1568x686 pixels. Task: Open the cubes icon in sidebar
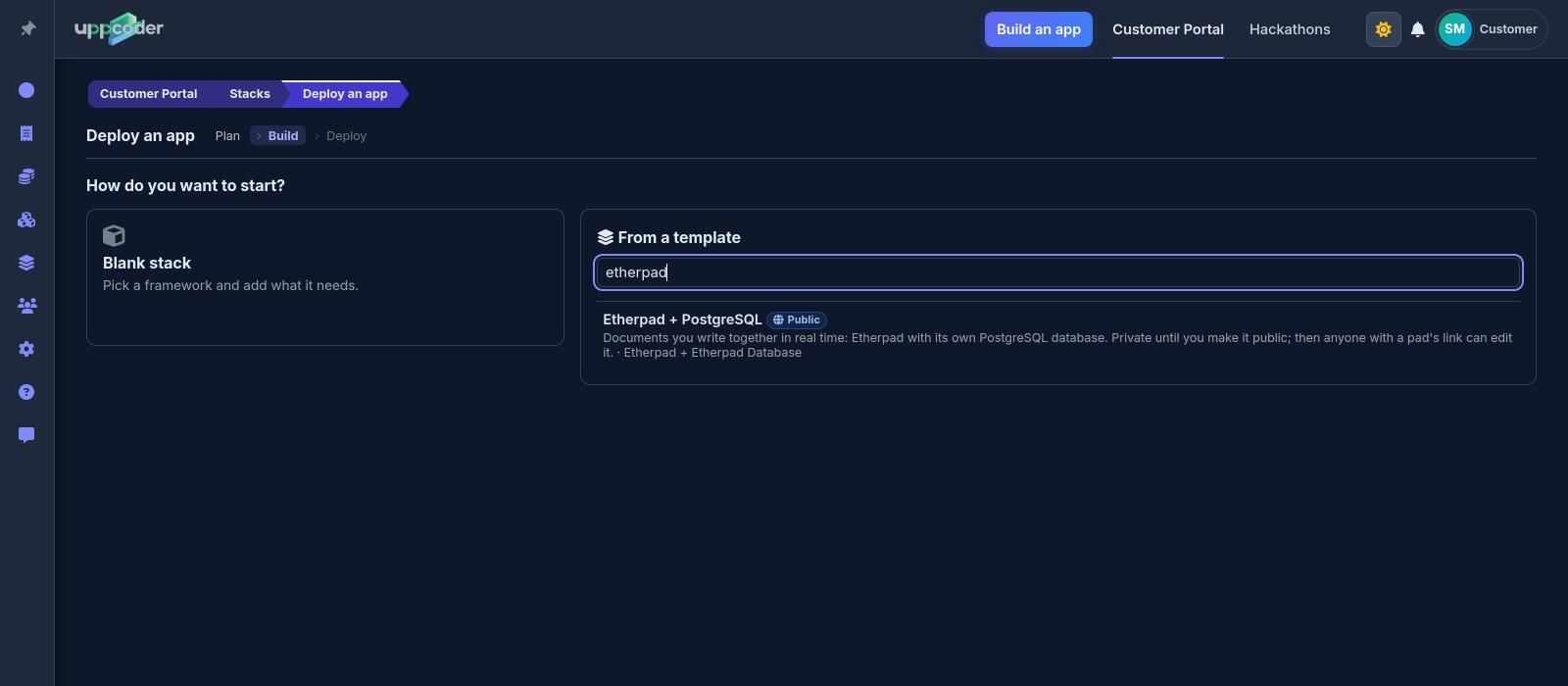coord(26,220)
